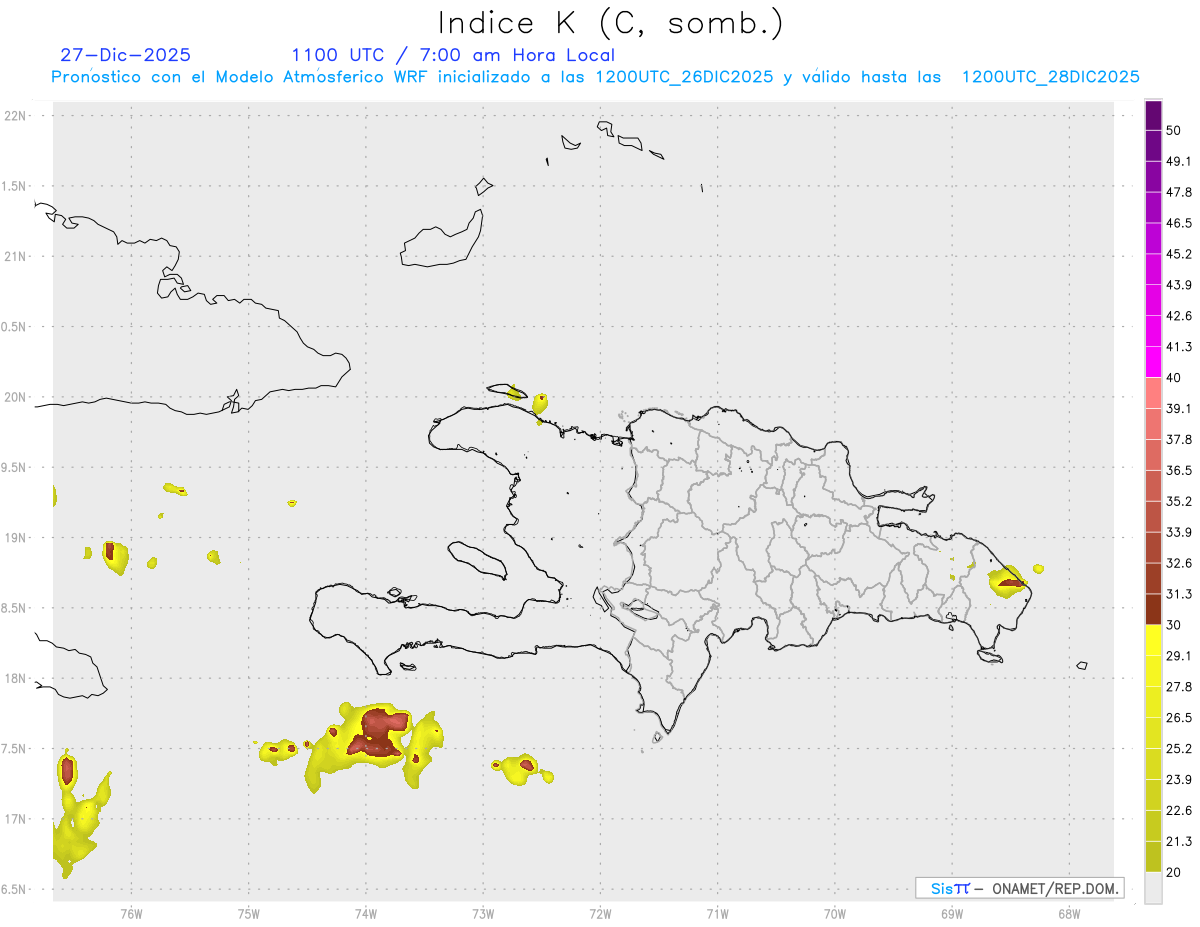Click the 75W longitude label
Image resolution: width=1200 pixels, height=927 pixels.
pos(249,912)
